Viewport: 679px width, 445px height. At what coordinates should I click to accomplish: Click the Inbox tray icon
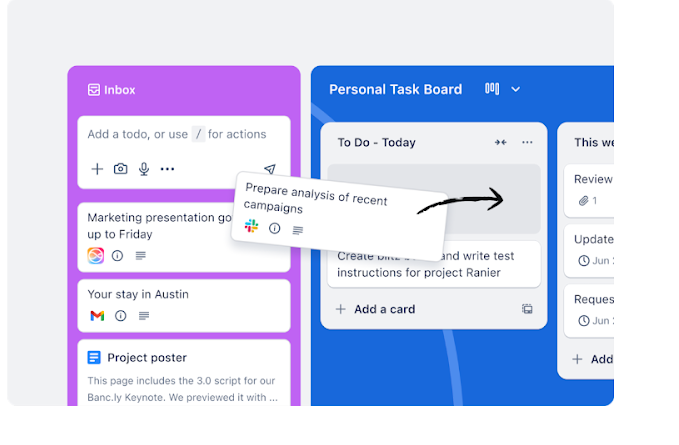94,90
